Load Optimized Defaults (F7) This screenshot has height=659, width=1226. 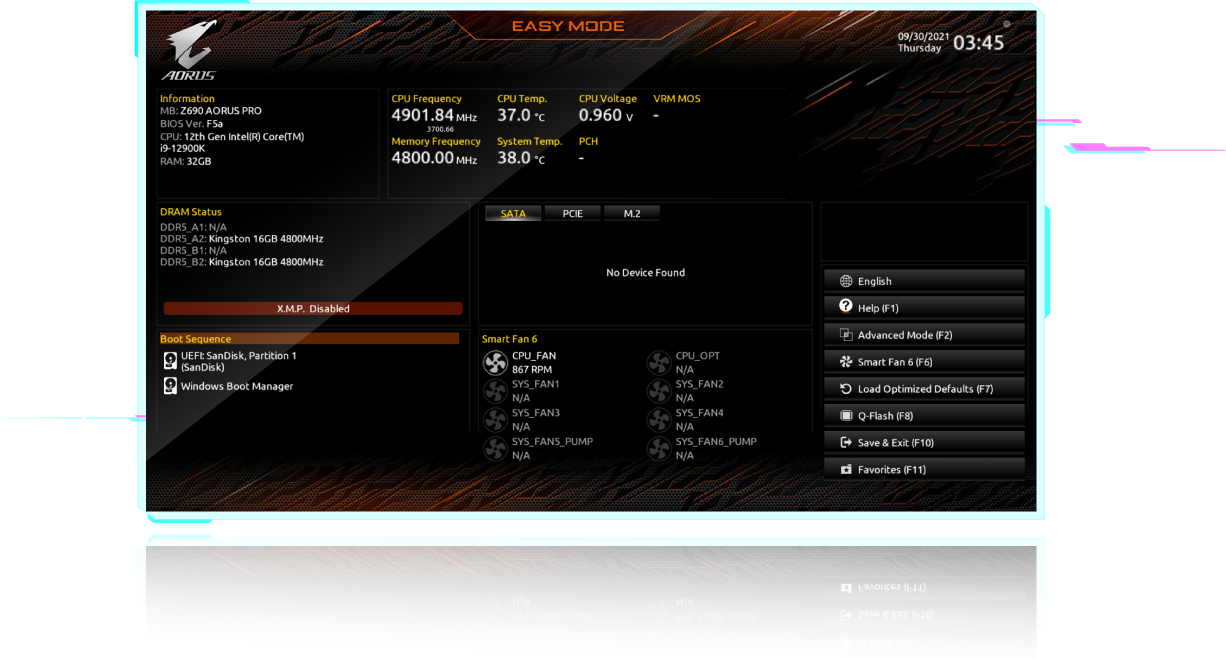924,389
